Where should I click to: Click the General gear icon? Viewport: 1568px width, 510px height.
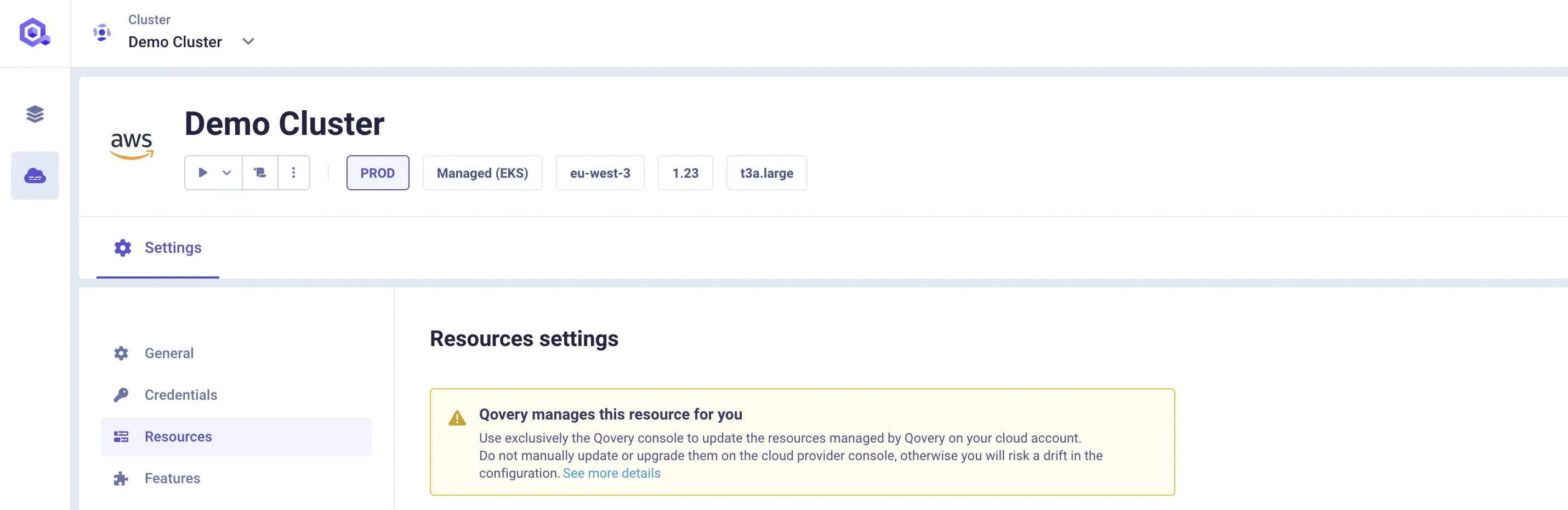point(121,353)
